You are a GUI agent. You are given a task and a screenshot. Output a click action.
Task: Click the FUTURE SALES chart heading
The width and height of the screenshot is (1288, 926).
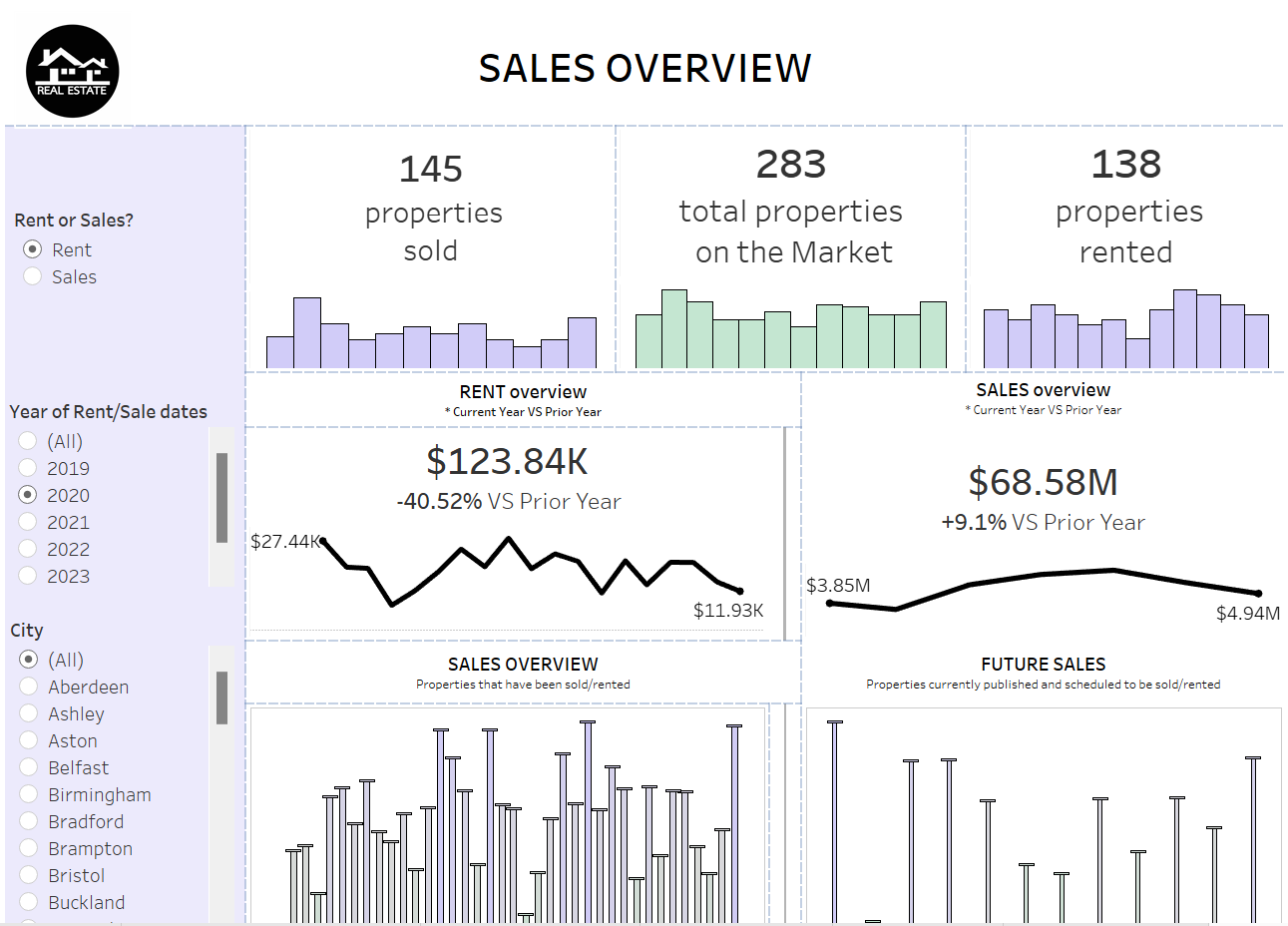[x=1043, y=665]
